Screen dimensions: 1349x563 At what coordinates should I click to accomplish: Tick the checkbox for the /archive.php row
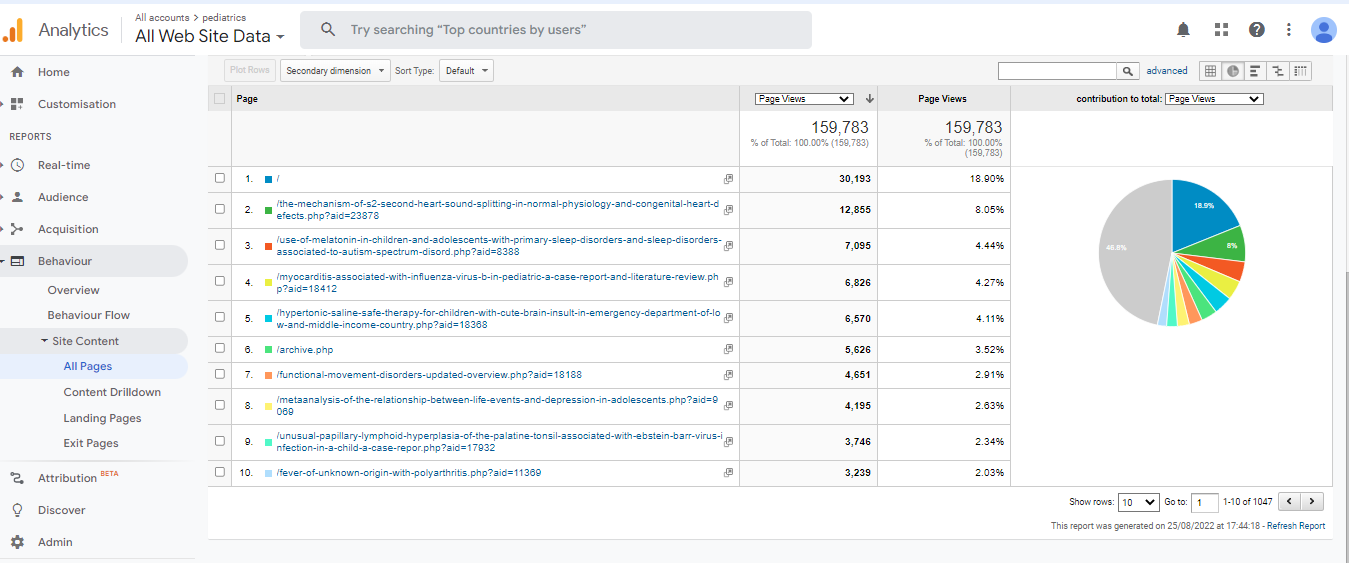(220, 349)
